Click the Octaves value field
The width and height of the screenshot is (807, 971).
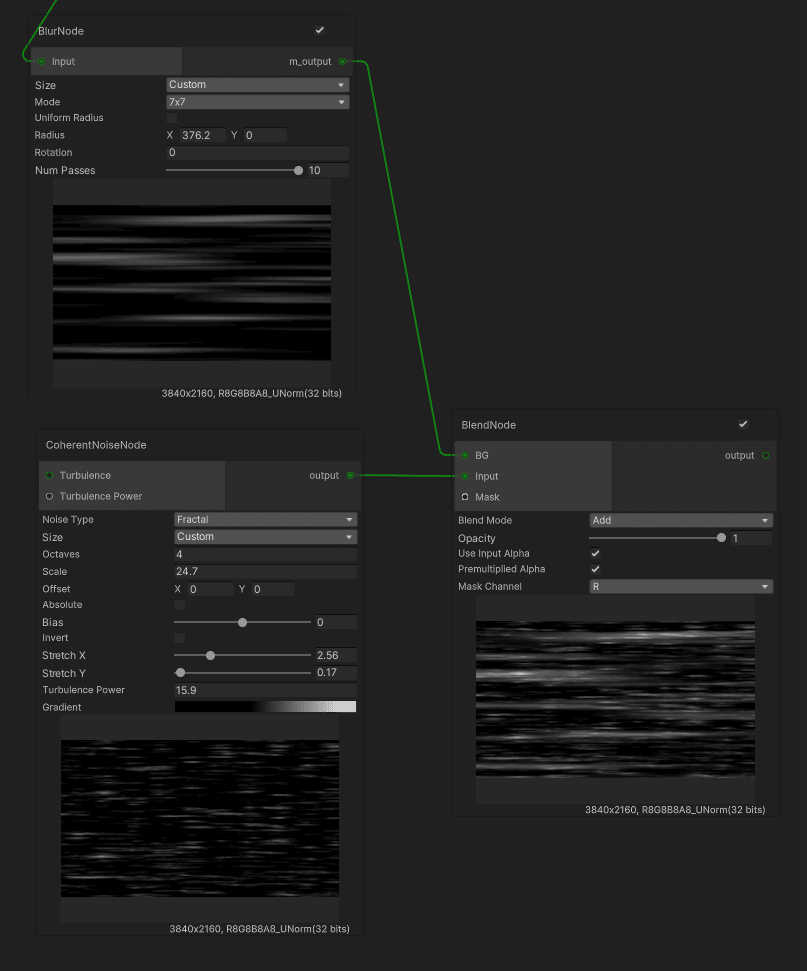pyautogui.click(x=266, y=554)
